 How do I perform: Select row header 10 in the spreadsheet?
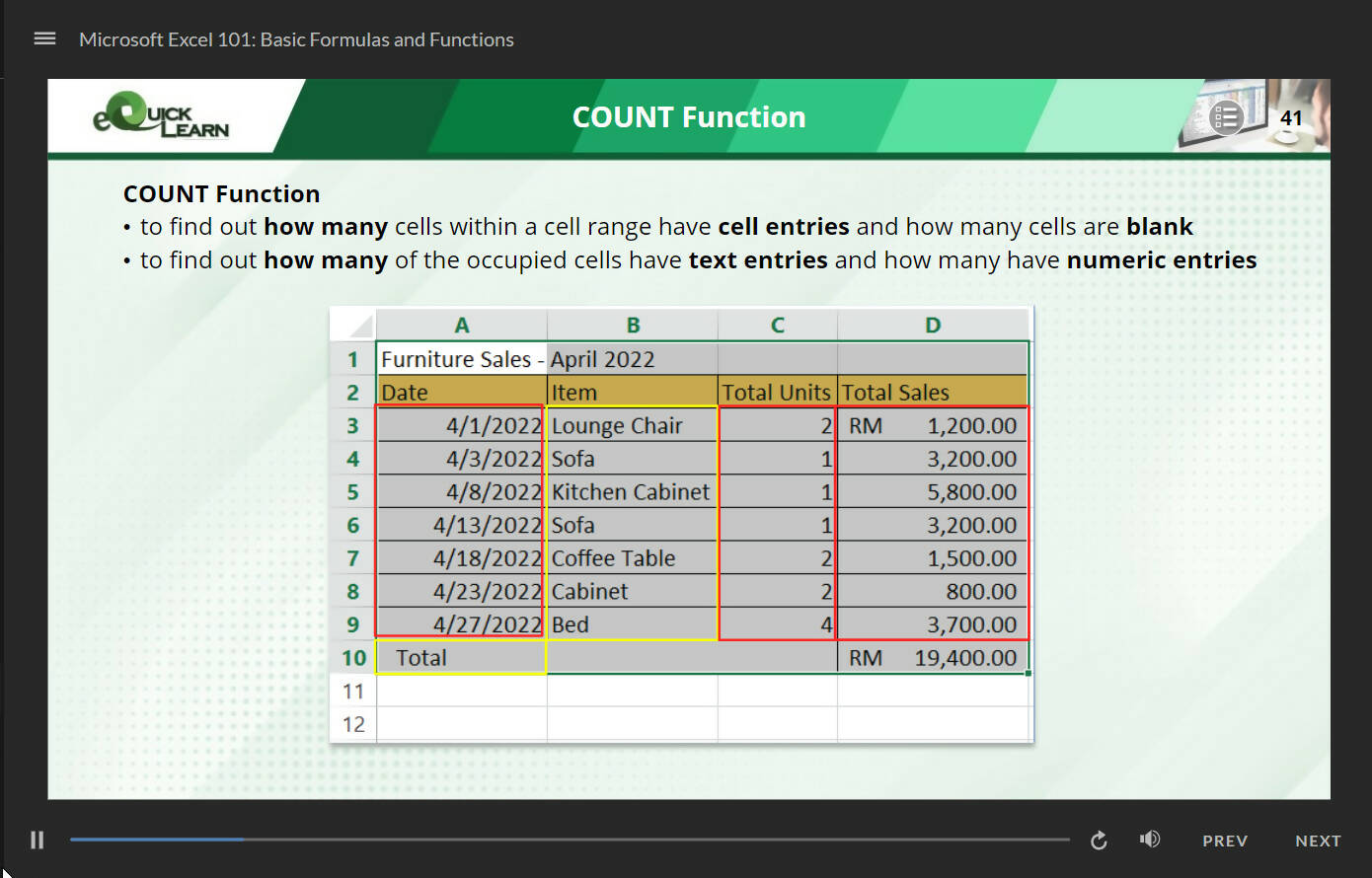pos(352,658)
